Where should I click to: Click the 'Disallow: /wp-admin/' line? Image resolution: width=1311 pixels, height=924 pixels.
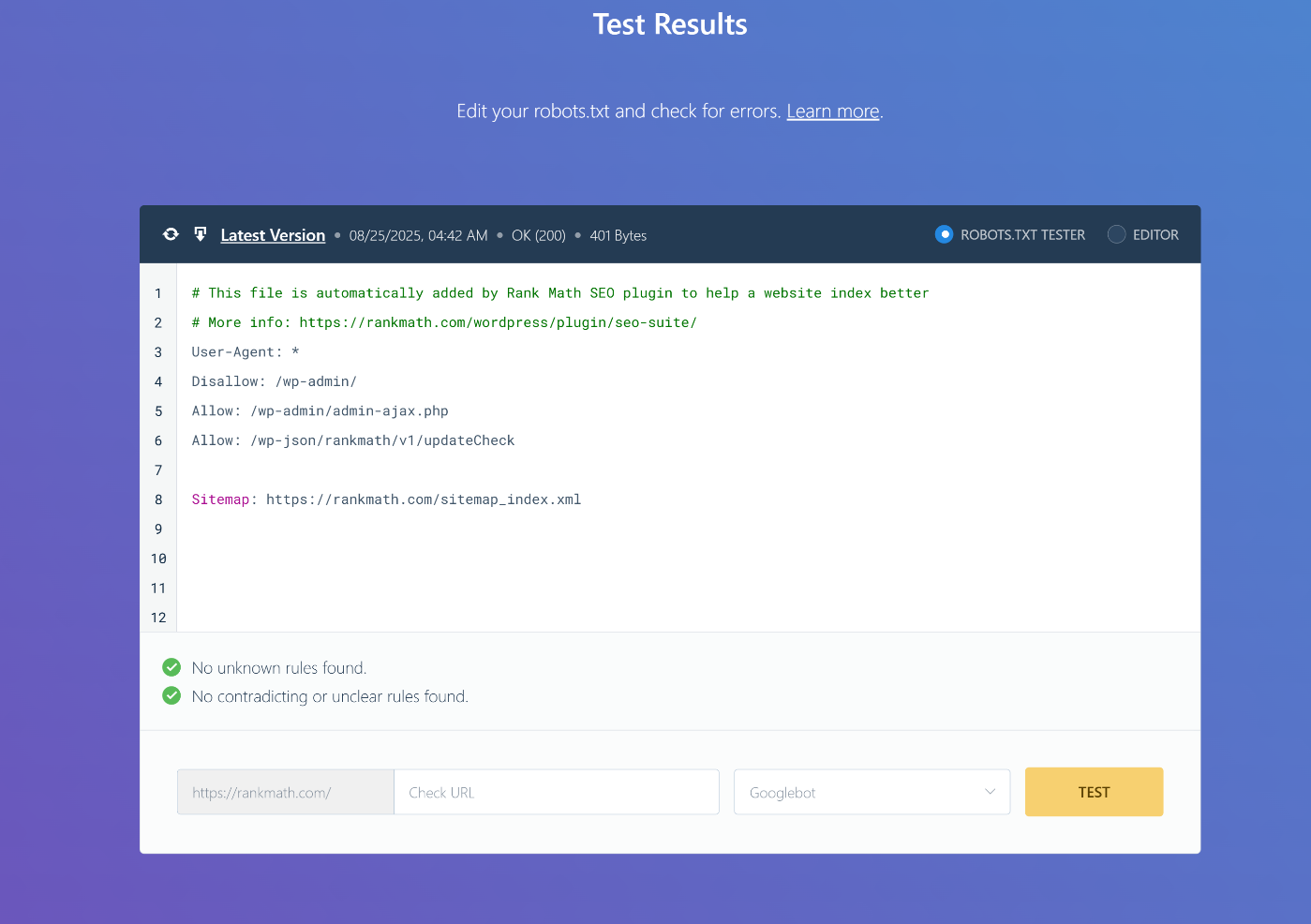pos(274,381)
